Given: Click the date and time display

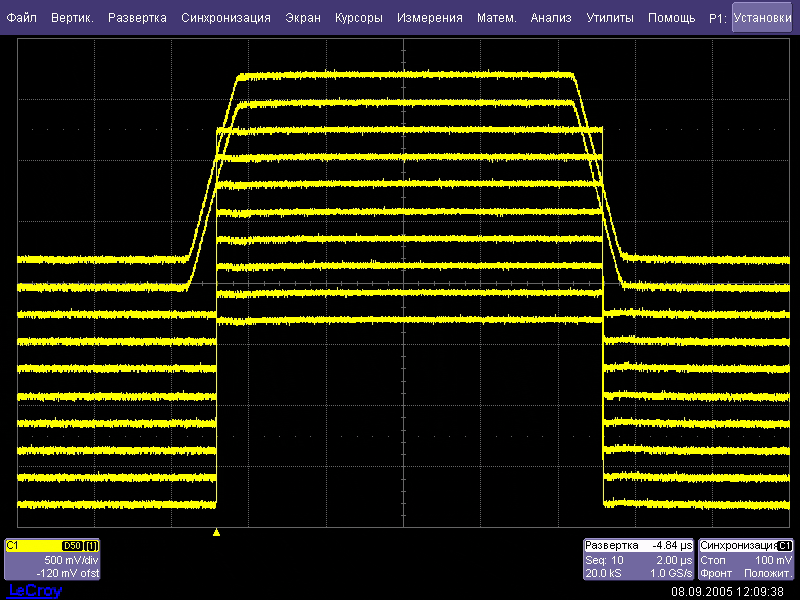Looking at the screenshot, I should pos(727,592).
